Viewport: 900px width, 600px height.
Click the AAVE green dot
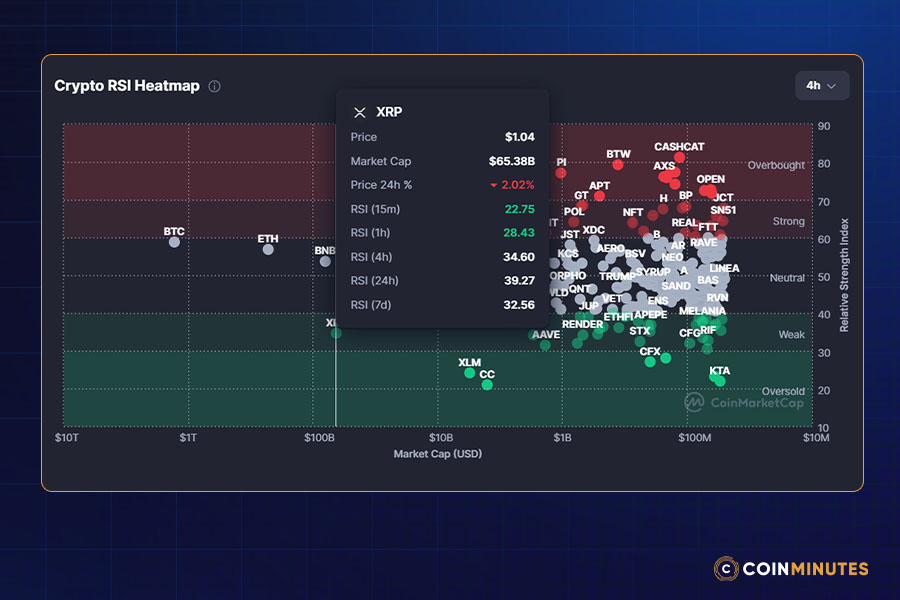[x=545, y=345]
